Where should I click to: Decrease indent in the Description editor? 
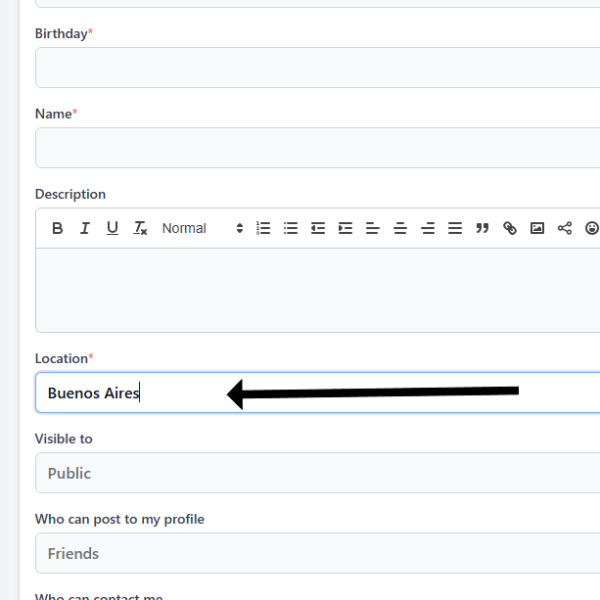coord(318,228)
